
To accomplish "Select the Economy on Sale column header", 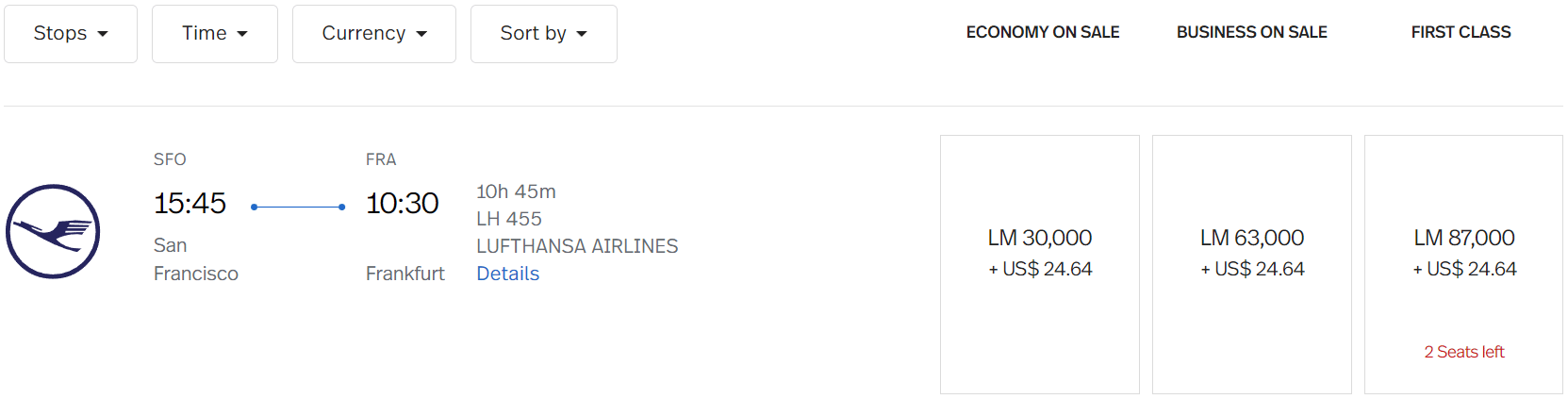I will point(1043,32).
